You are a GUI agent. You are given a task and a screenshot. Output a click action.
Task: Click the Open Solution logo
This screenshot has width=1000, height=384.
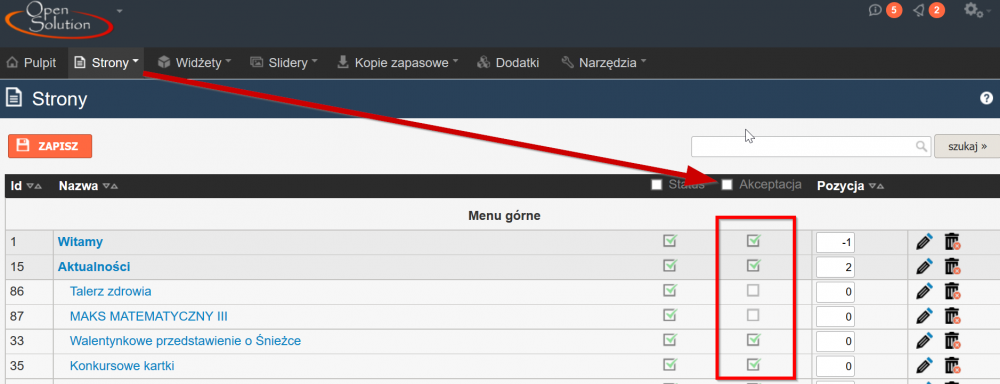(x=59, y=19)
